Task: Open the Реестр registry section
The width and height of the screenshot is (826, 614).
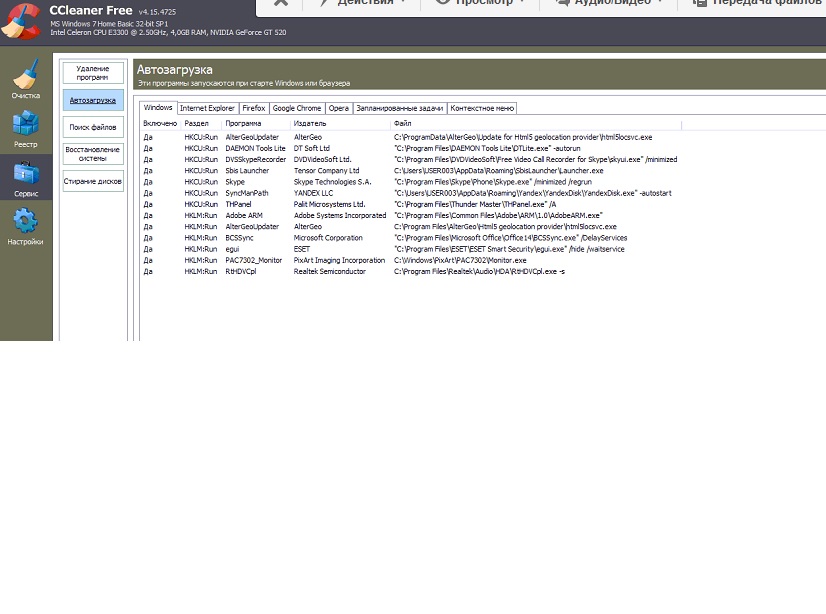Action: tap(26, 129)
